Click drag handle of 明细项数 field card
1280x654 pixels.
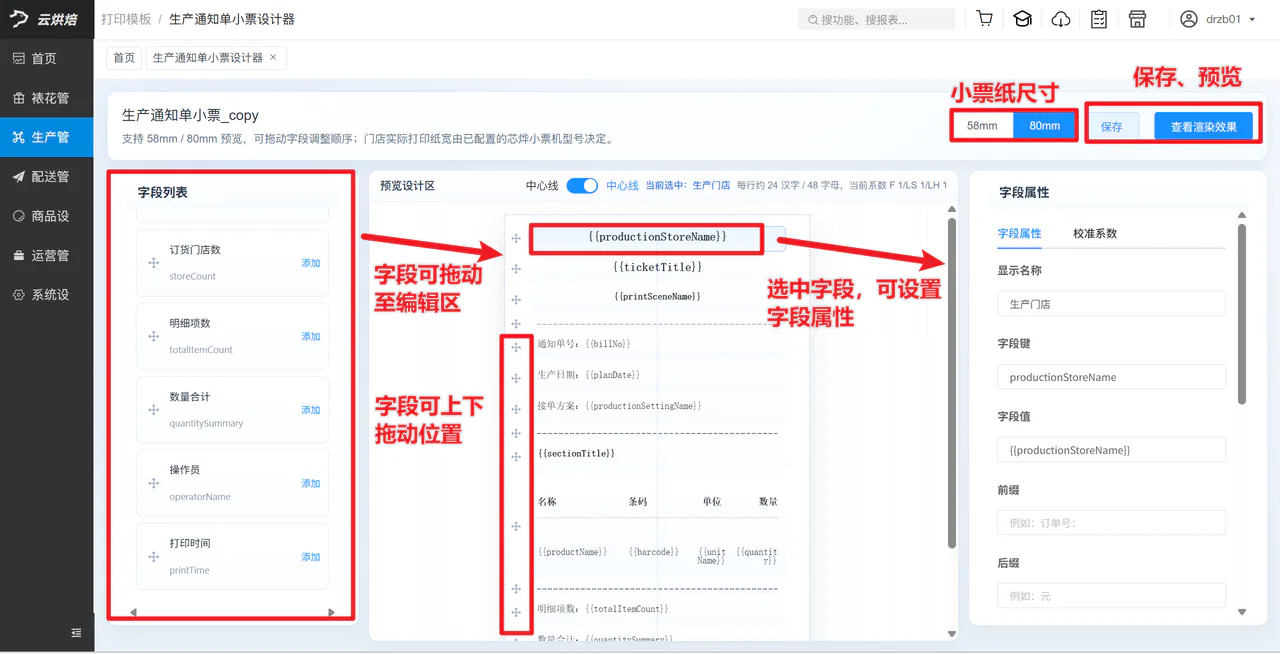point(154,337)
